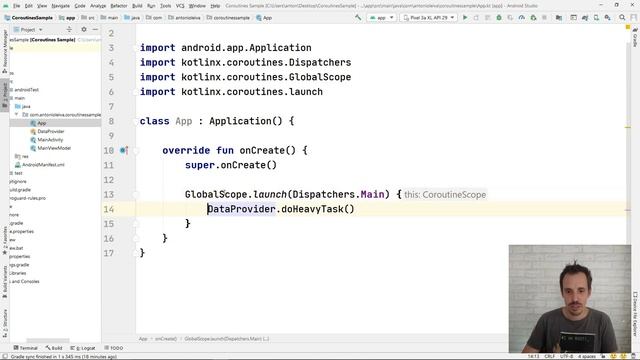Screen dimensions: 640x360
Task: Collapse code fold at class App line 8
Action: 136,121
